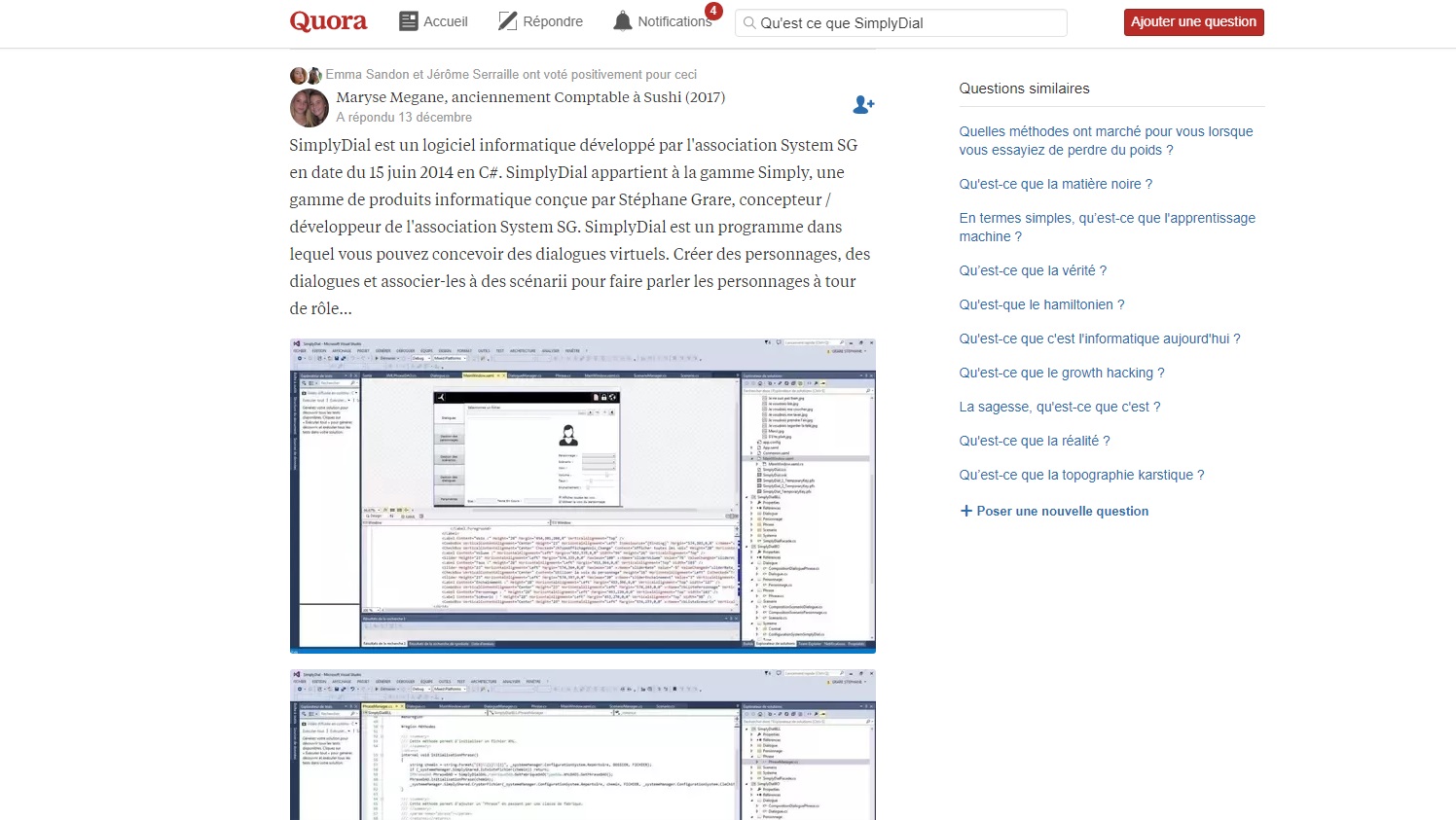Viewport: 1456px width, 820px height.
Task: Click the Notifications bell icon
Action: pyautogui.click(x=623, y=21)
